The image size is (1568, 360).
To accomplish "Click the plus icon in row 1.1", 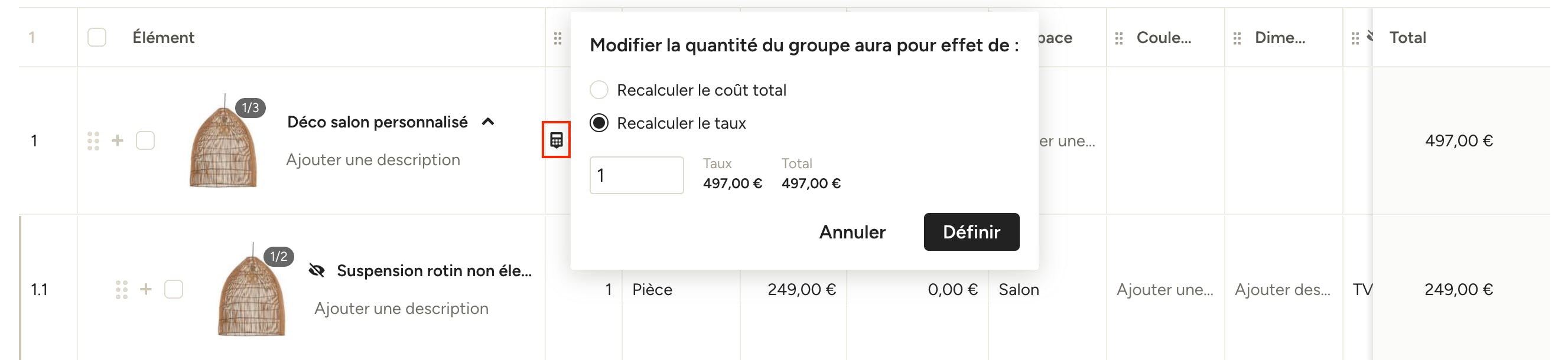I will tap(146, 289).
